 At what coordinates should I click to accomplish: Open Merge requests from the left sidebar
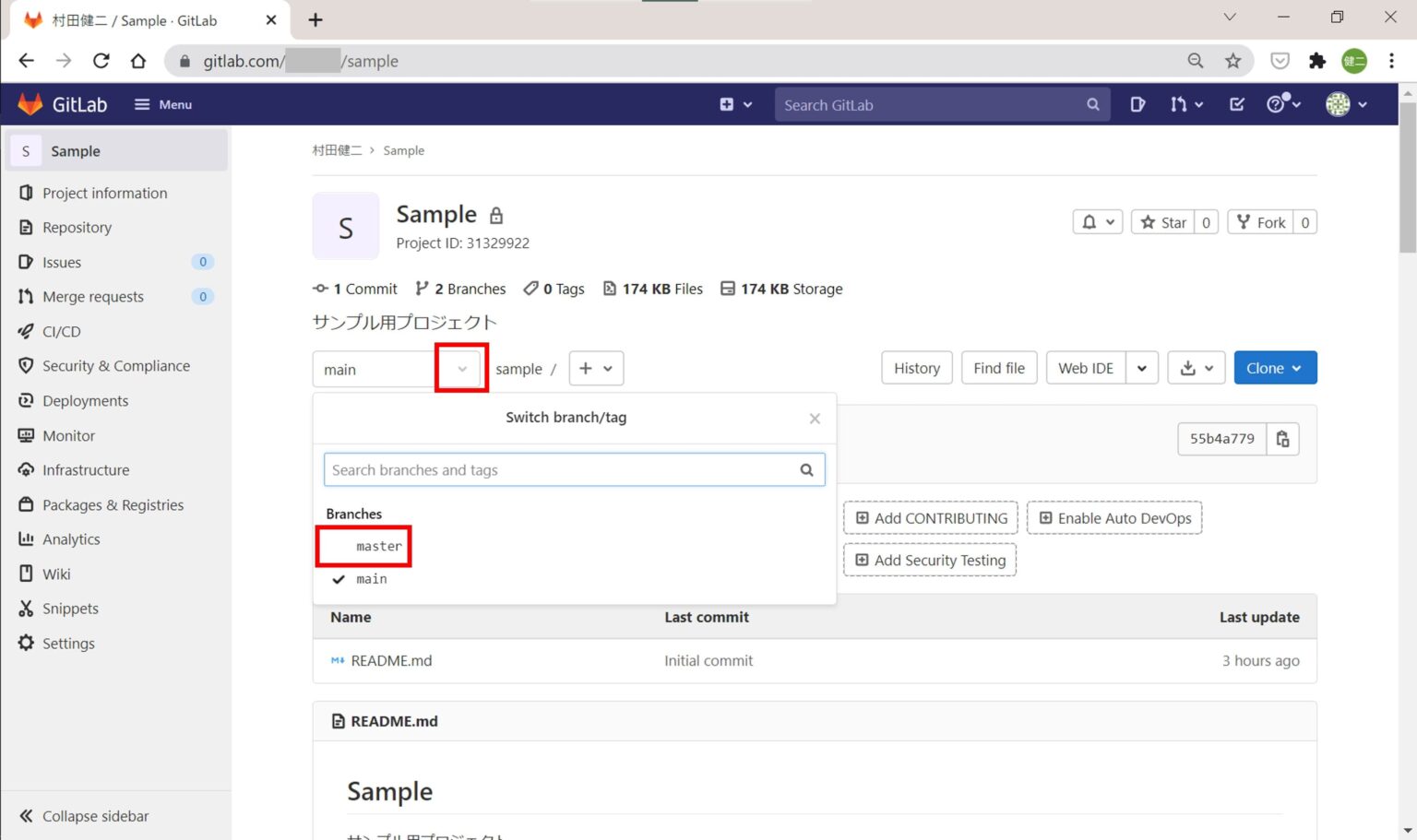tap(92, 296)
